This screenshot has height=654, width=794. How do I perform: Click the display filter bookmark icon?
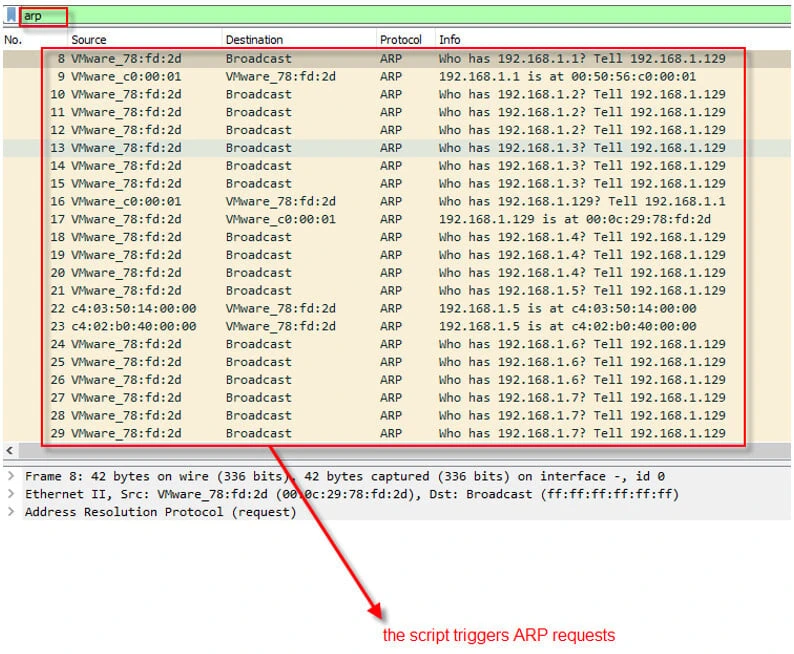tap(11, 16)
